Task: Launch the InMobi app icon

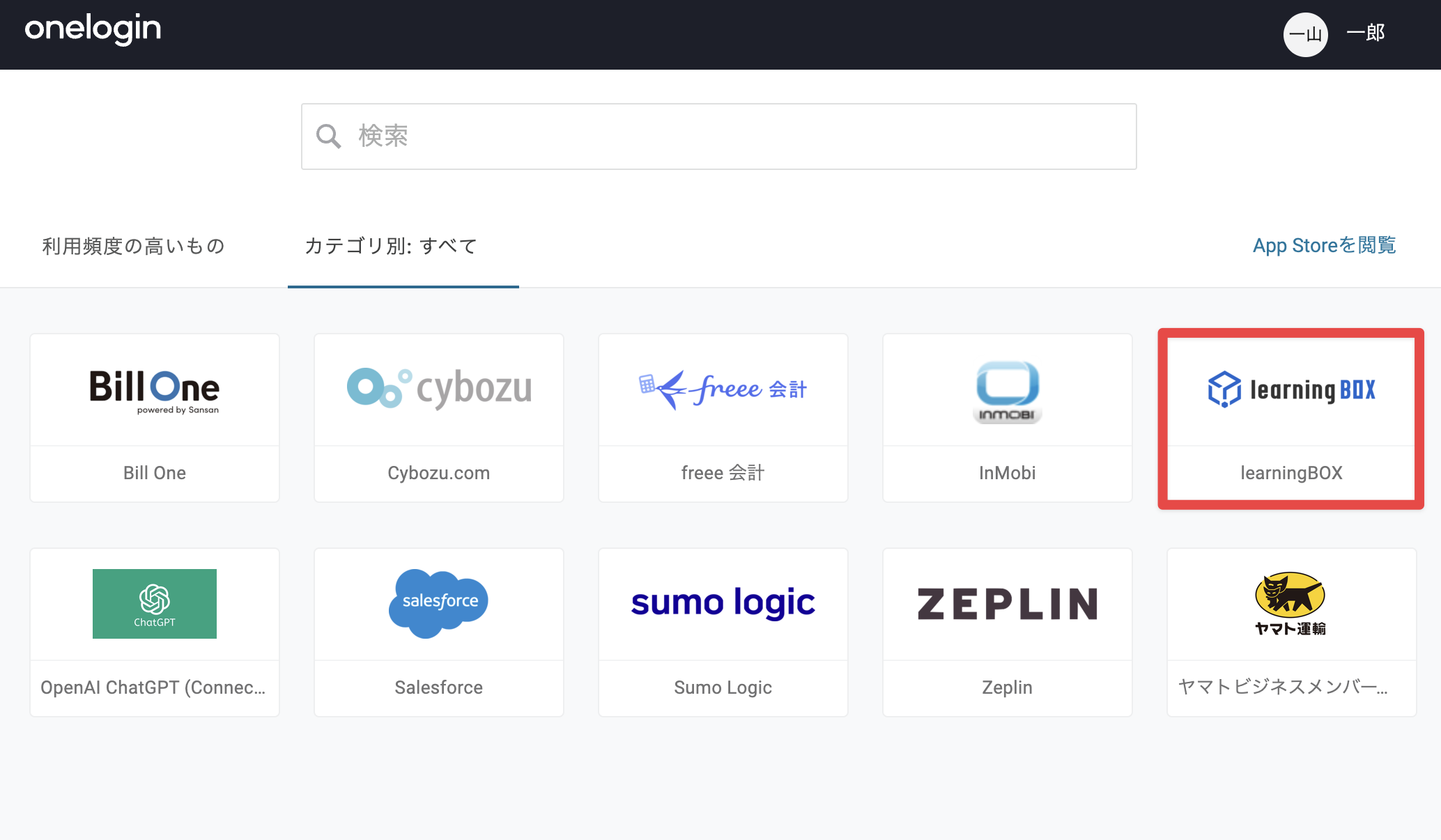Action: pyautogui.click(x=1008, y=392)
